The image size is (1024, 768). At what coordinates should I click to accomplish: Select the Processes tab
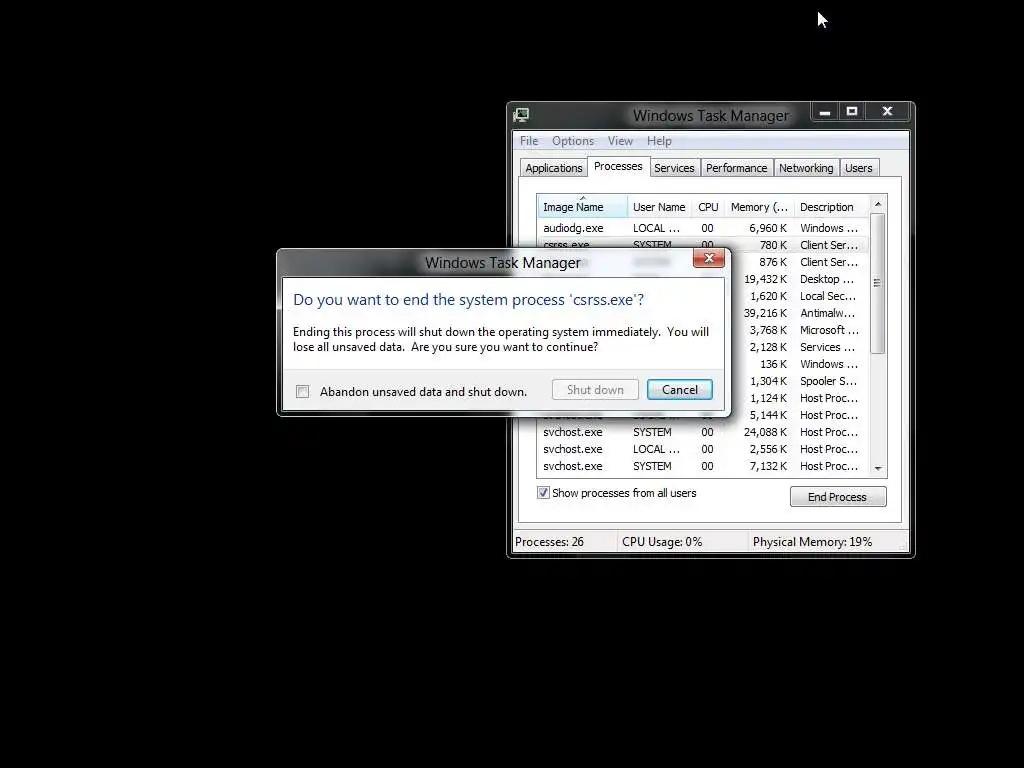pos(618,167)
